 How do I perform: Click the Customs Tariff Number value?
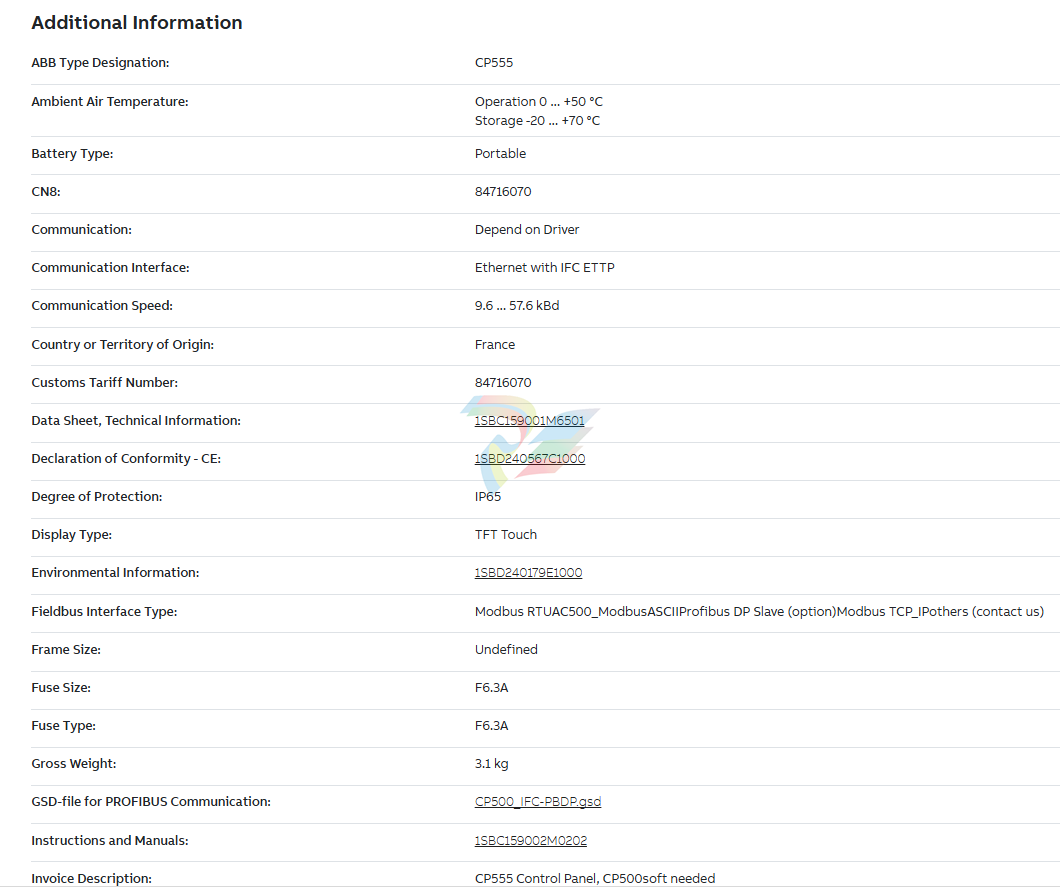pos(503,383)
